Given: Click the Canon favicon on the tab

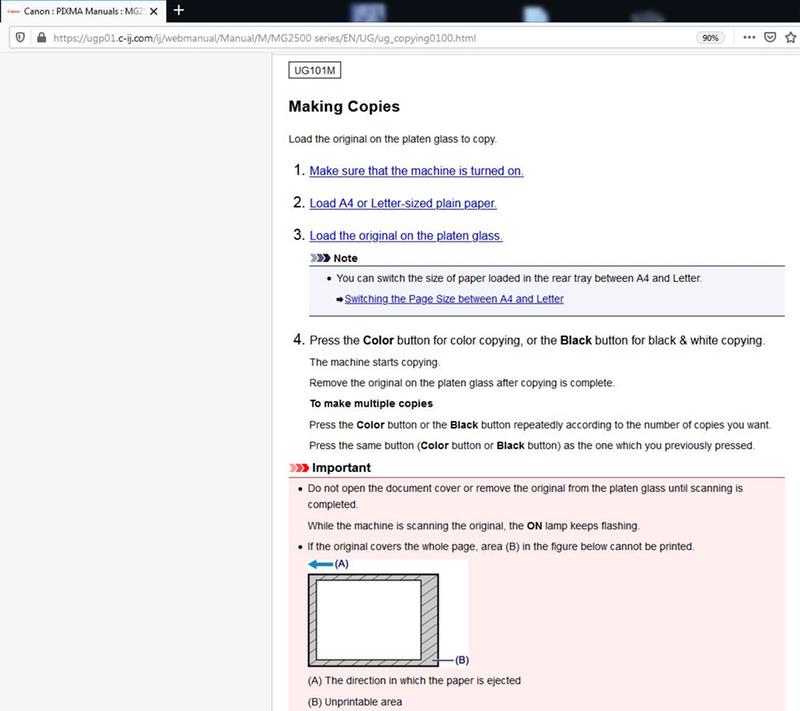Looking at the screenshot, I should [x=13, y=11].
